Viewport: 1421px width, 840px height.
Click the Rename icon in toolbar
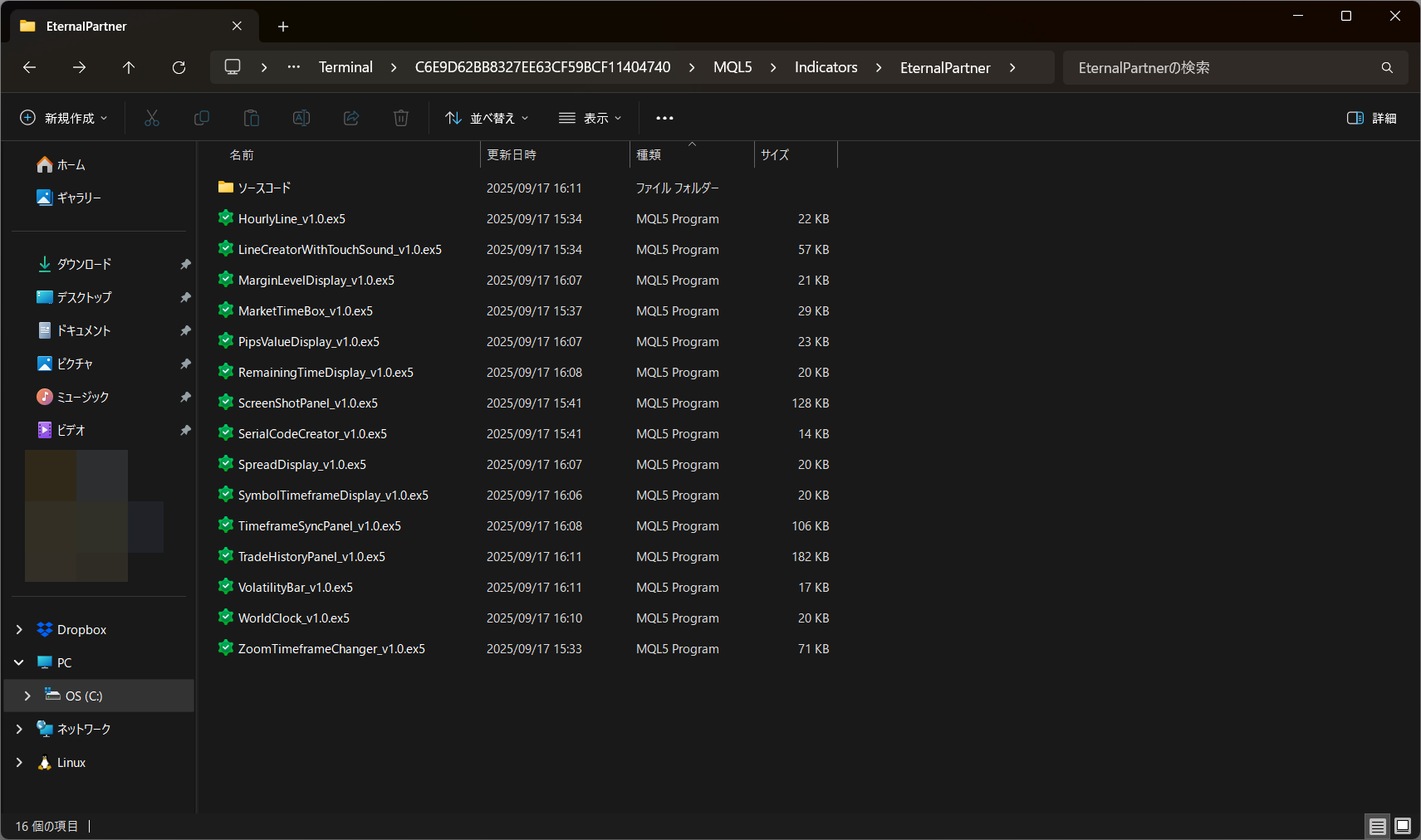[301, 118]
